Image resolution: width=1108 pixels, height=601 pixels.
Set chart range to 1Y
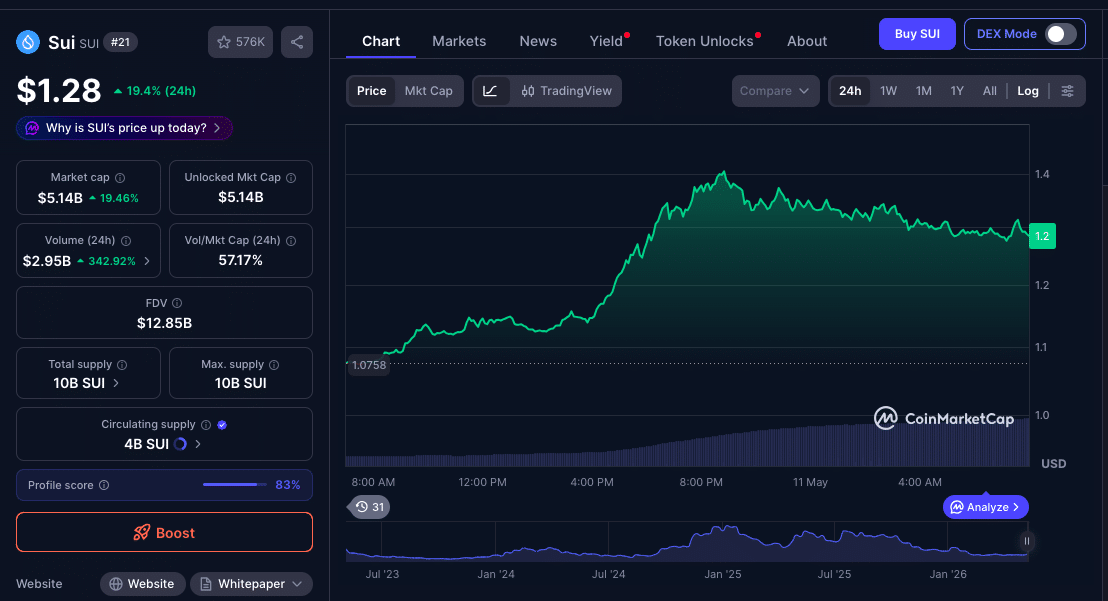click(957, 91)
